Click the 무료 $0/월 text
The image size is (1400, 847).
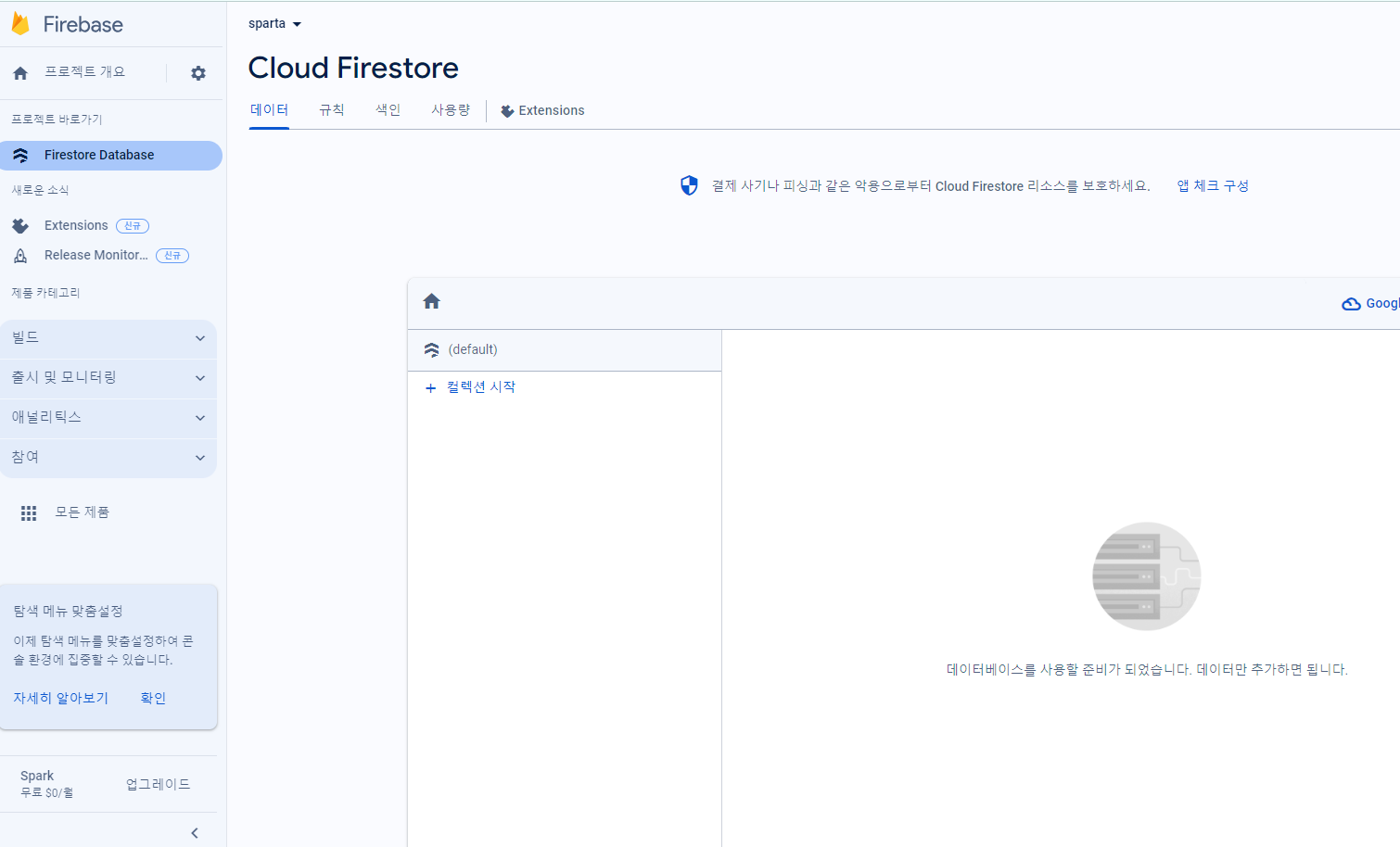(46, 793)
